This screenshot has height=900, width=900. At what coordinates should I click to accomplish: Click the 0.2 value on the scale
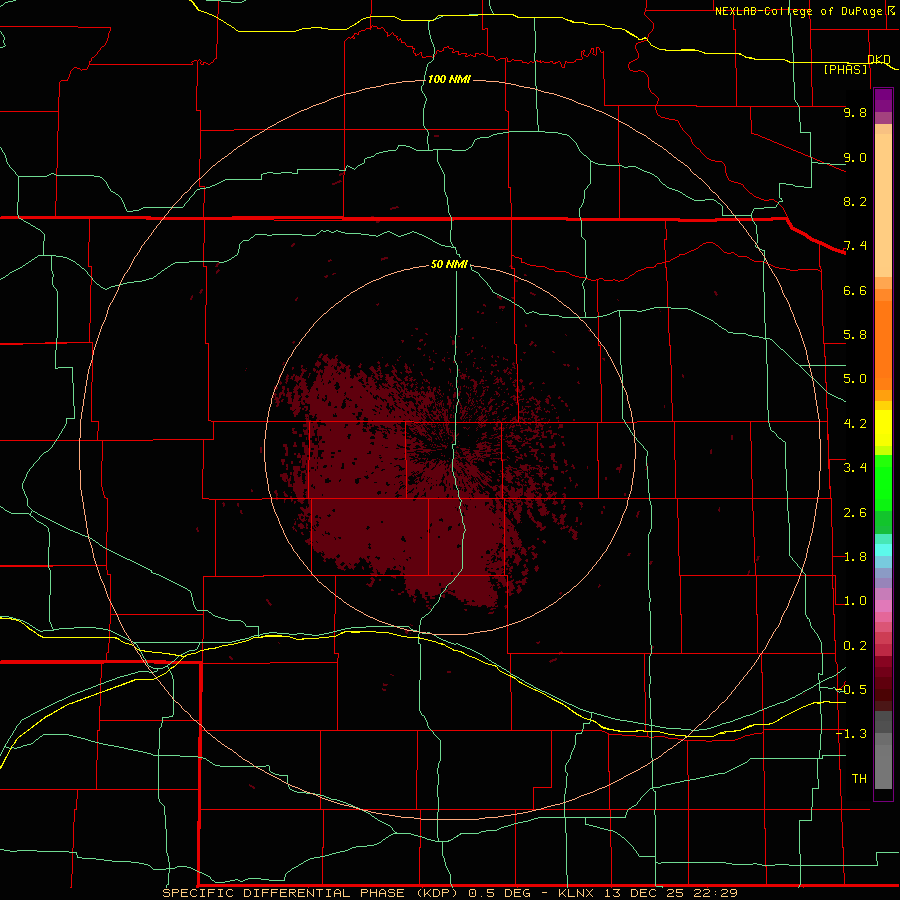pos(855,646)
